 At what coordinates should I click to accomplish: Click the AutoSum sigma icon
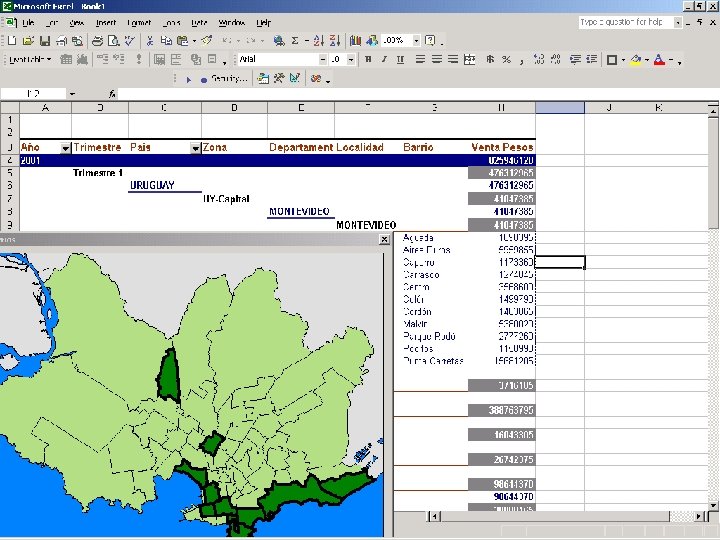294,41
